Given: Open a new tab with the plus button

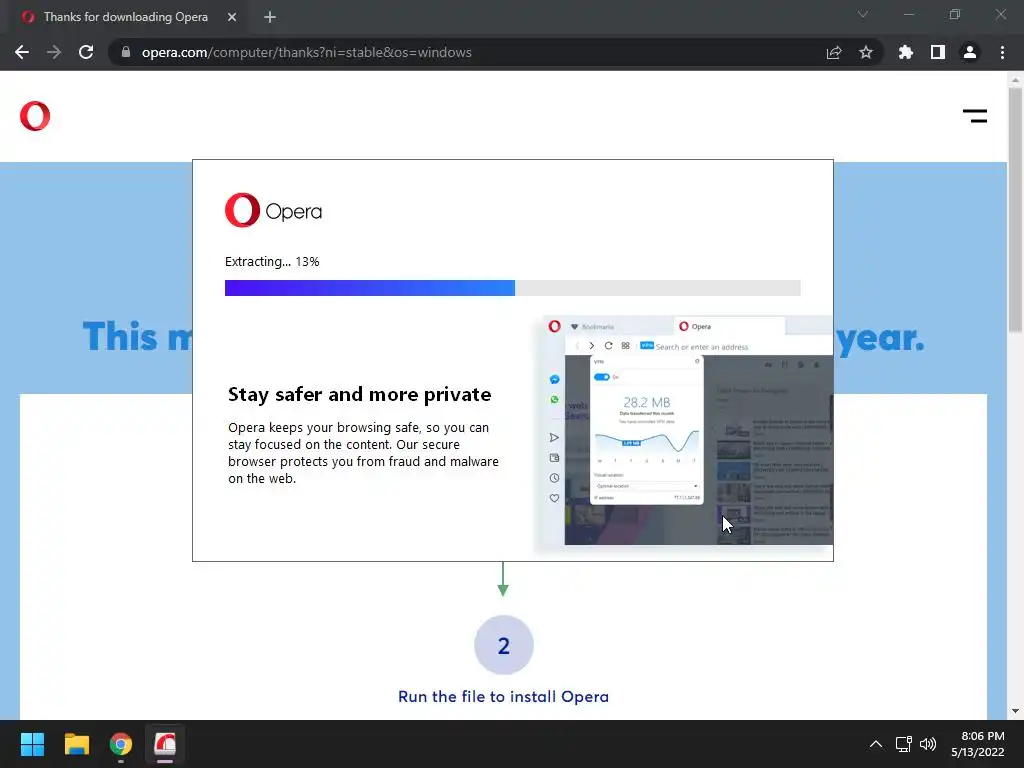Looking at the screenshot, I should [x=270, y=17].
